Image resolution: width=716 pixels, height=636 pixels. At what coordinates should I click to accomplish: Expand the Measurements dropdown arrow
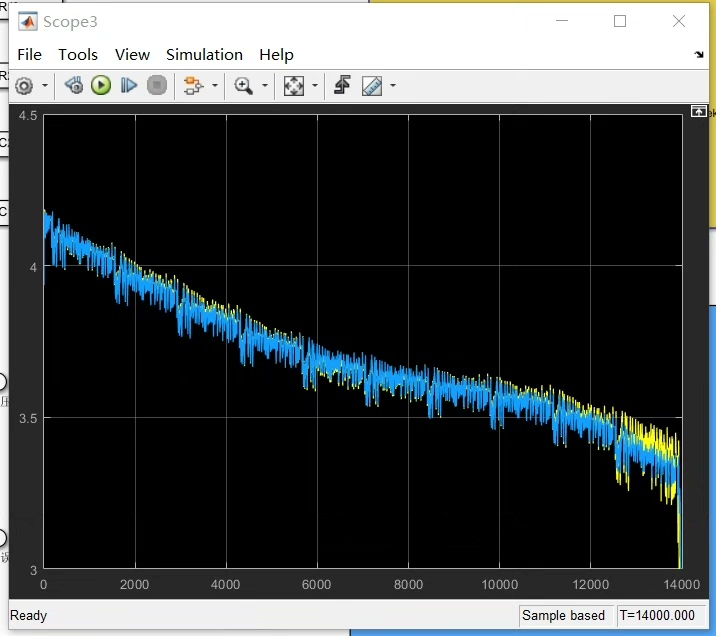[393, 85]
